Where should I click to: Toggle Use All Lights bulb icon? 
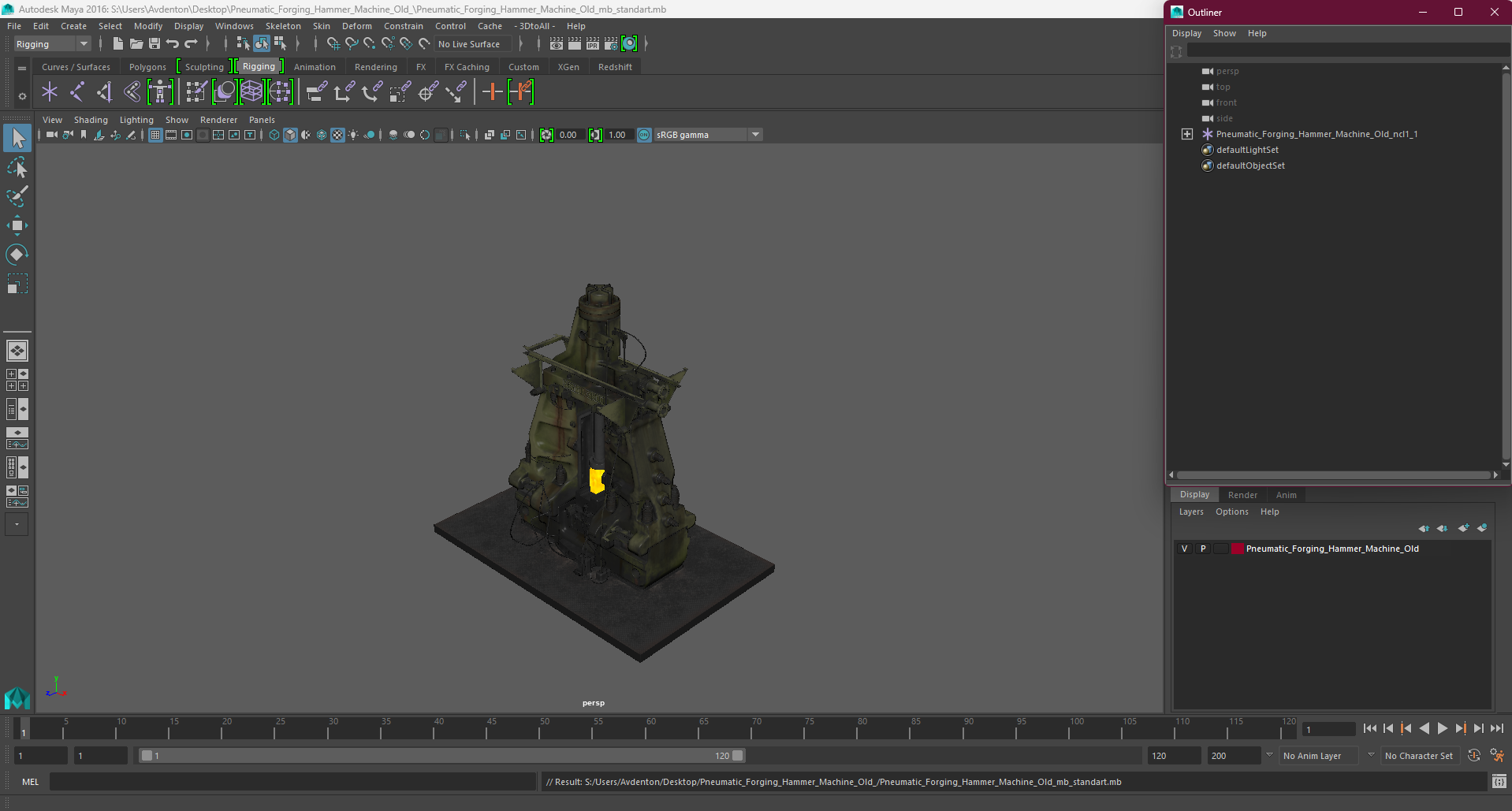[x=353, y=135]
